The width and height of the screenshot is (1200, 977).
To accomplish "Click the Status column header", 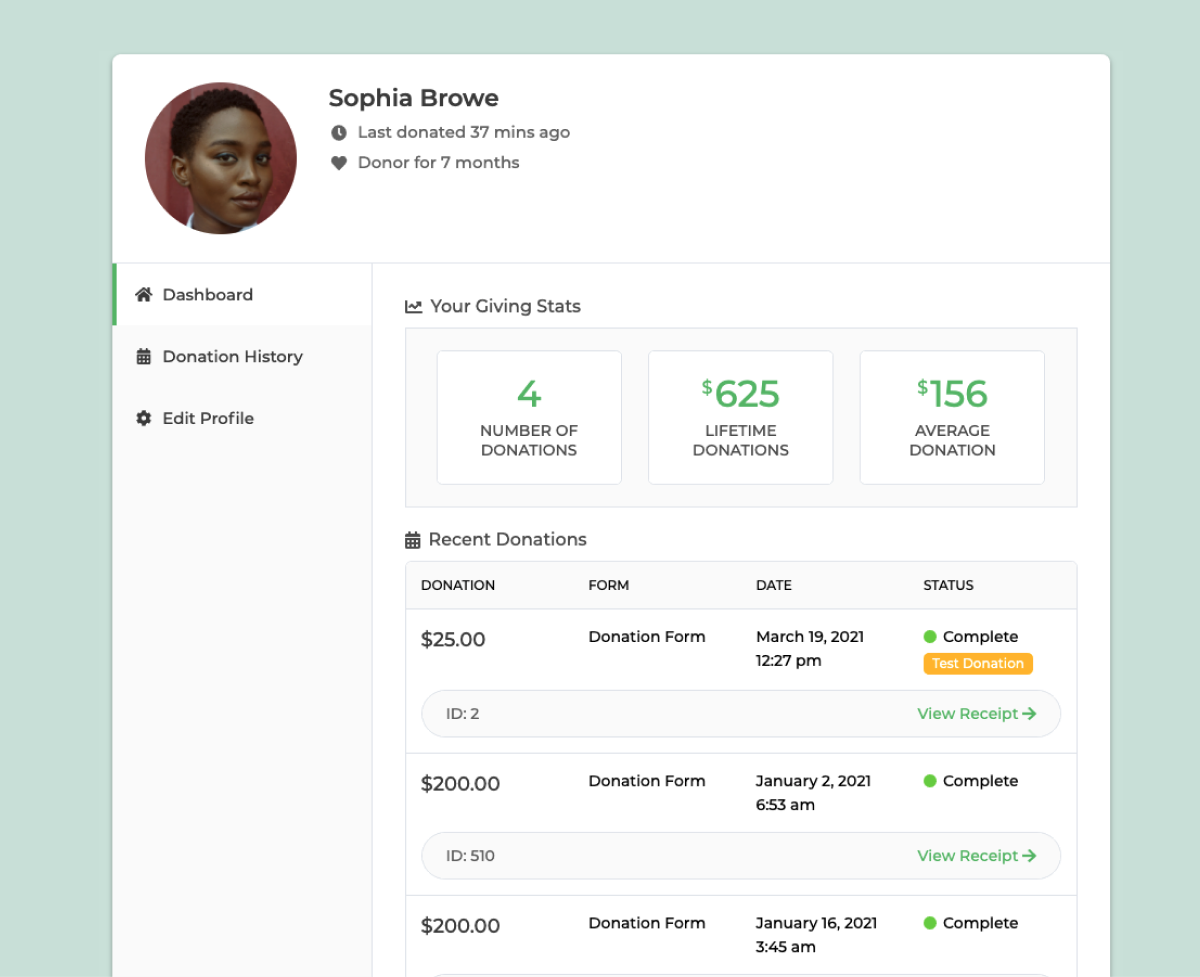I will coord(948,586).
